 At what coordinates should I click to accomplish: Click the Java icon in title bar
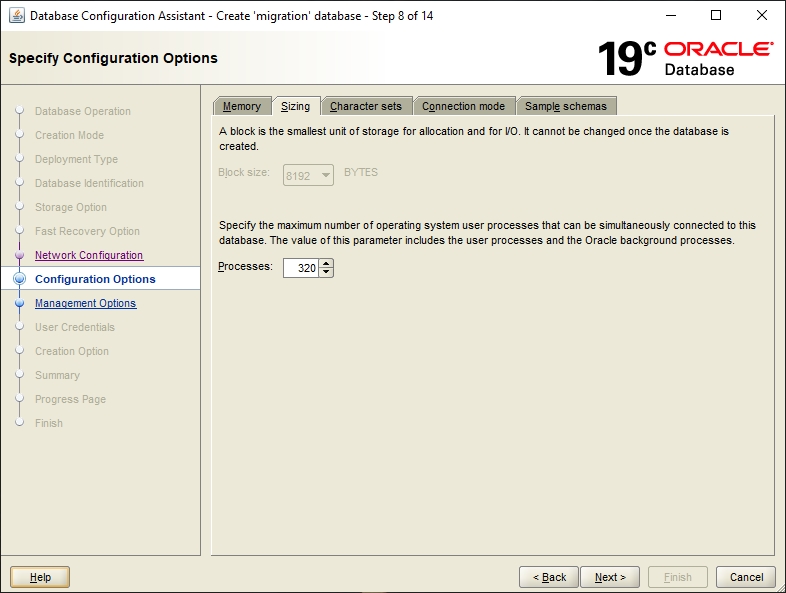(16, 16)
